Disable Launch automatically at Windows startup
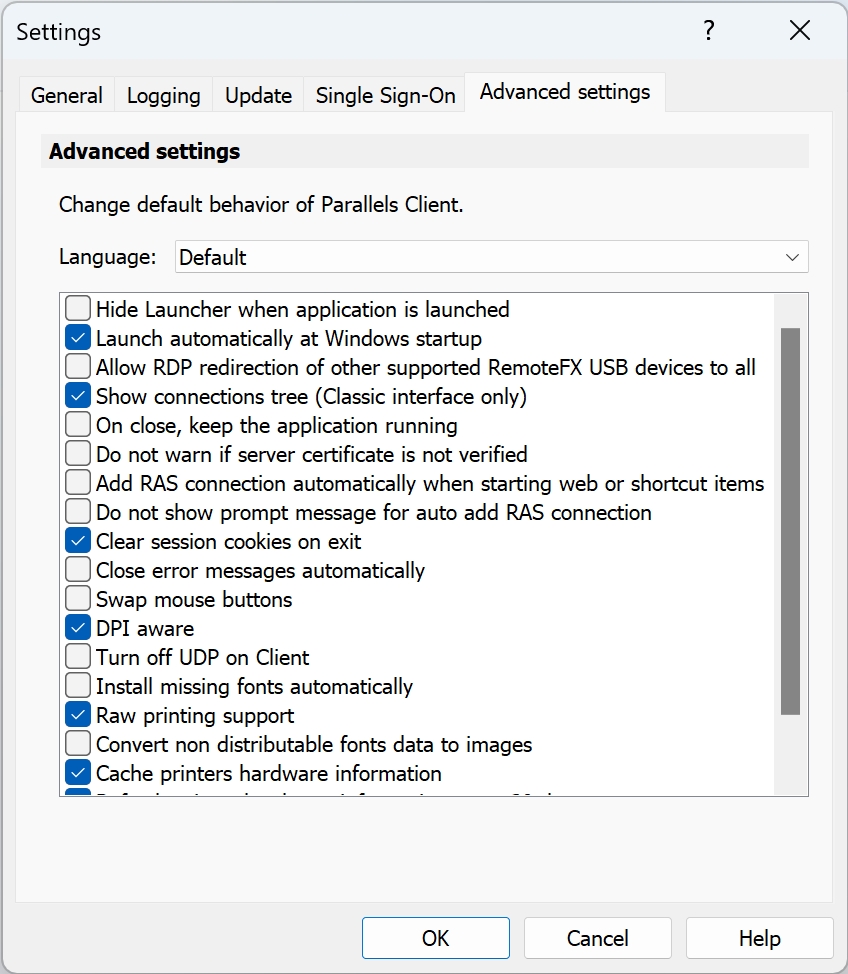The width and height of the screenshot is (848, 974). tap(78, 338)
